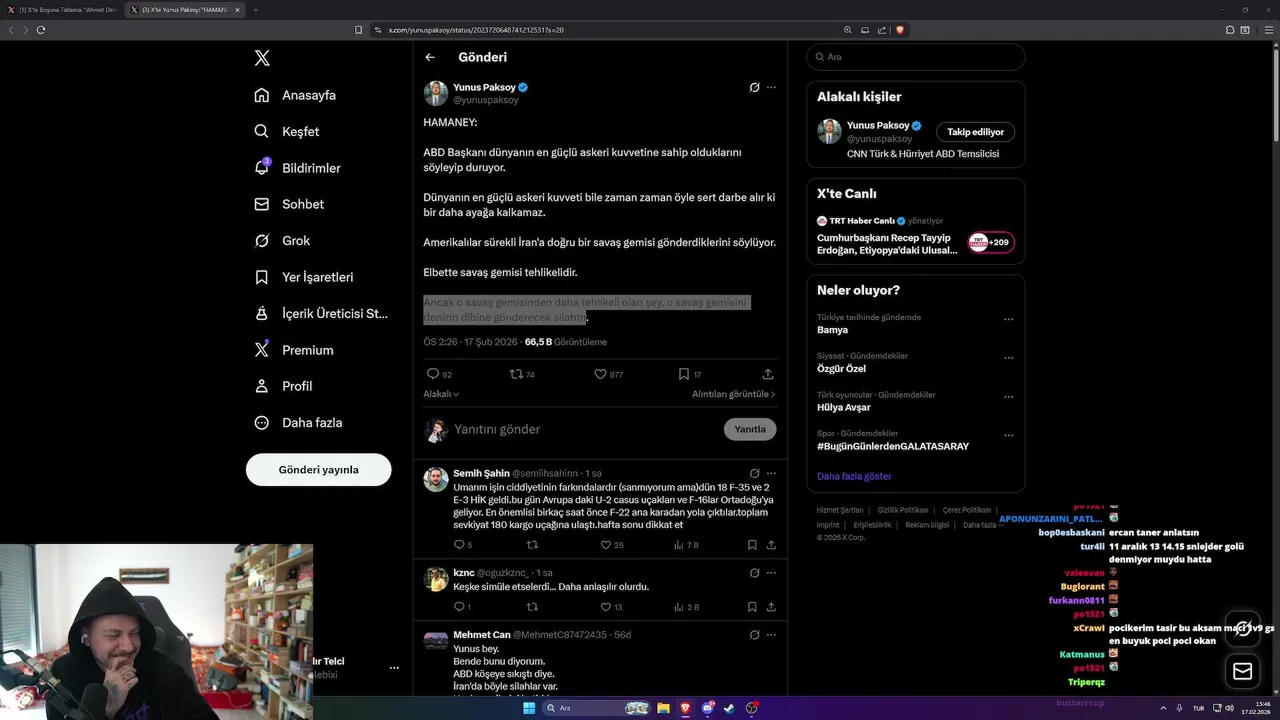The height and width of the screenshot is (720, 1280).
Task: Open File Explorer from taskbar
Action: [663, 708]
